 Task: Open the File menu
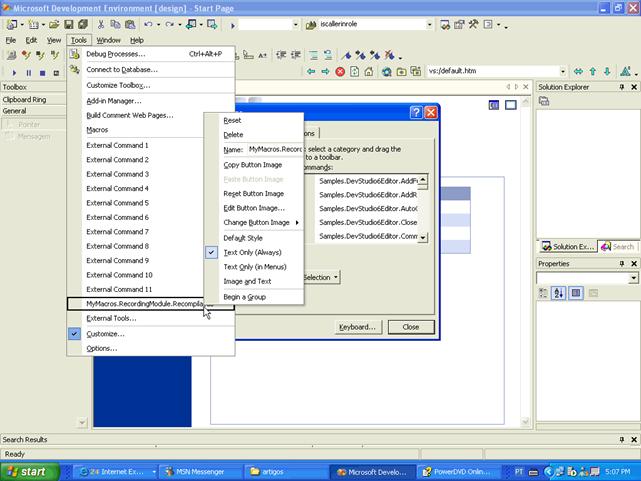coord(11,40)
